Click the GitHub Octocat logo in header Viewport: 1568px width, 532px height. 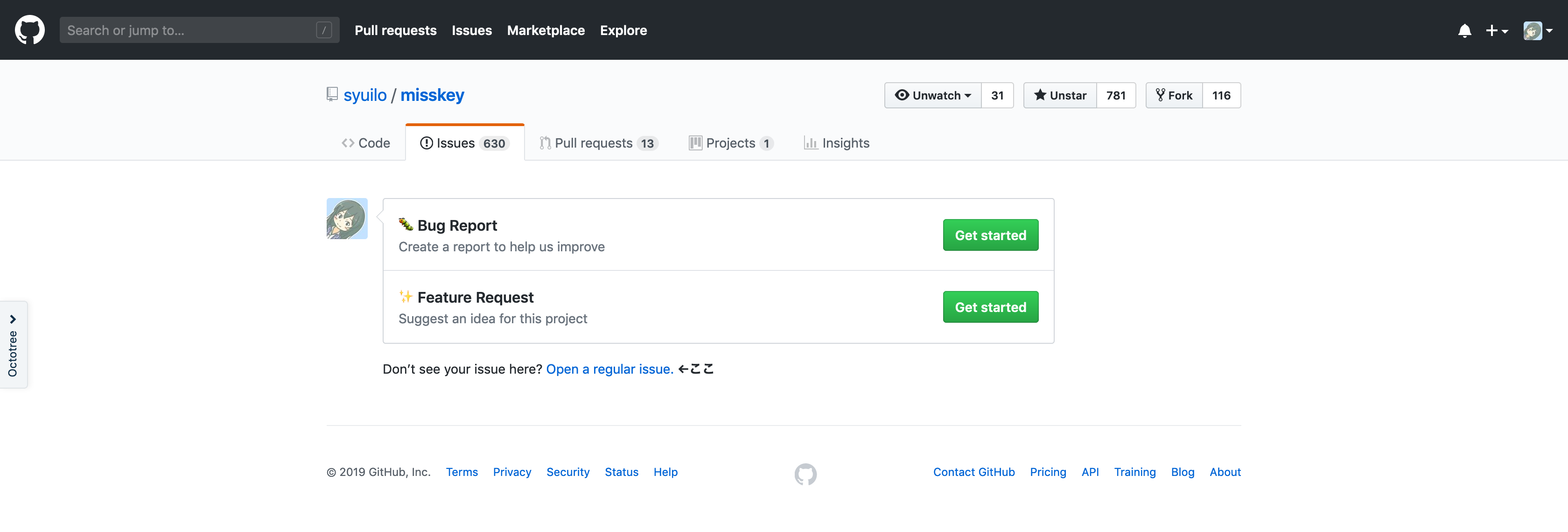[x=29, y=30]
